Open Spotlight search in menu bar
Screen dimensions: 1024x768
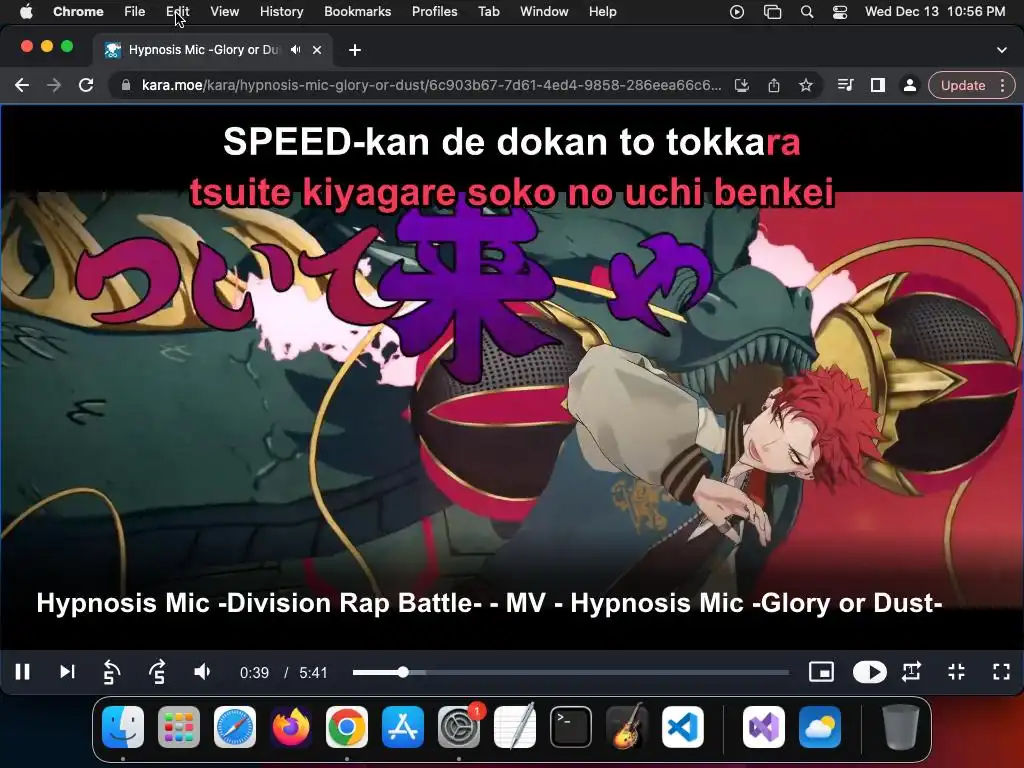coord(807,12)
